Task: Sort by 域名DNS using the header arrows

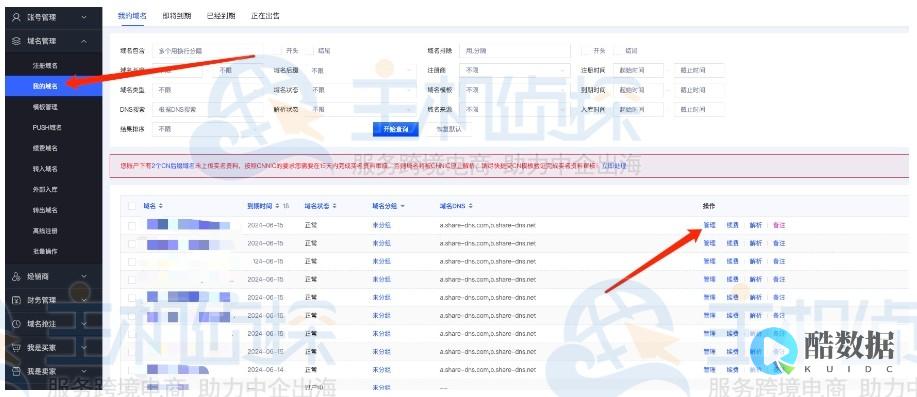Action: [x=470, y=206]
